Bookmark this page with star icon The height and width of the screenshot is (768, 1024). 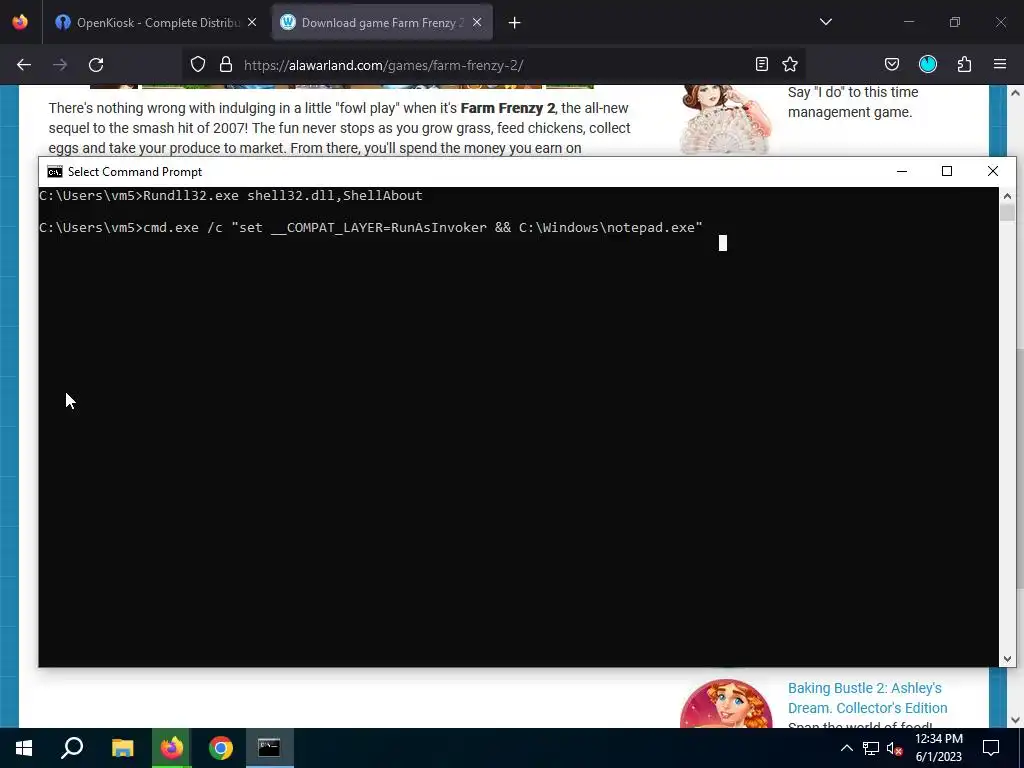(790, 64)
